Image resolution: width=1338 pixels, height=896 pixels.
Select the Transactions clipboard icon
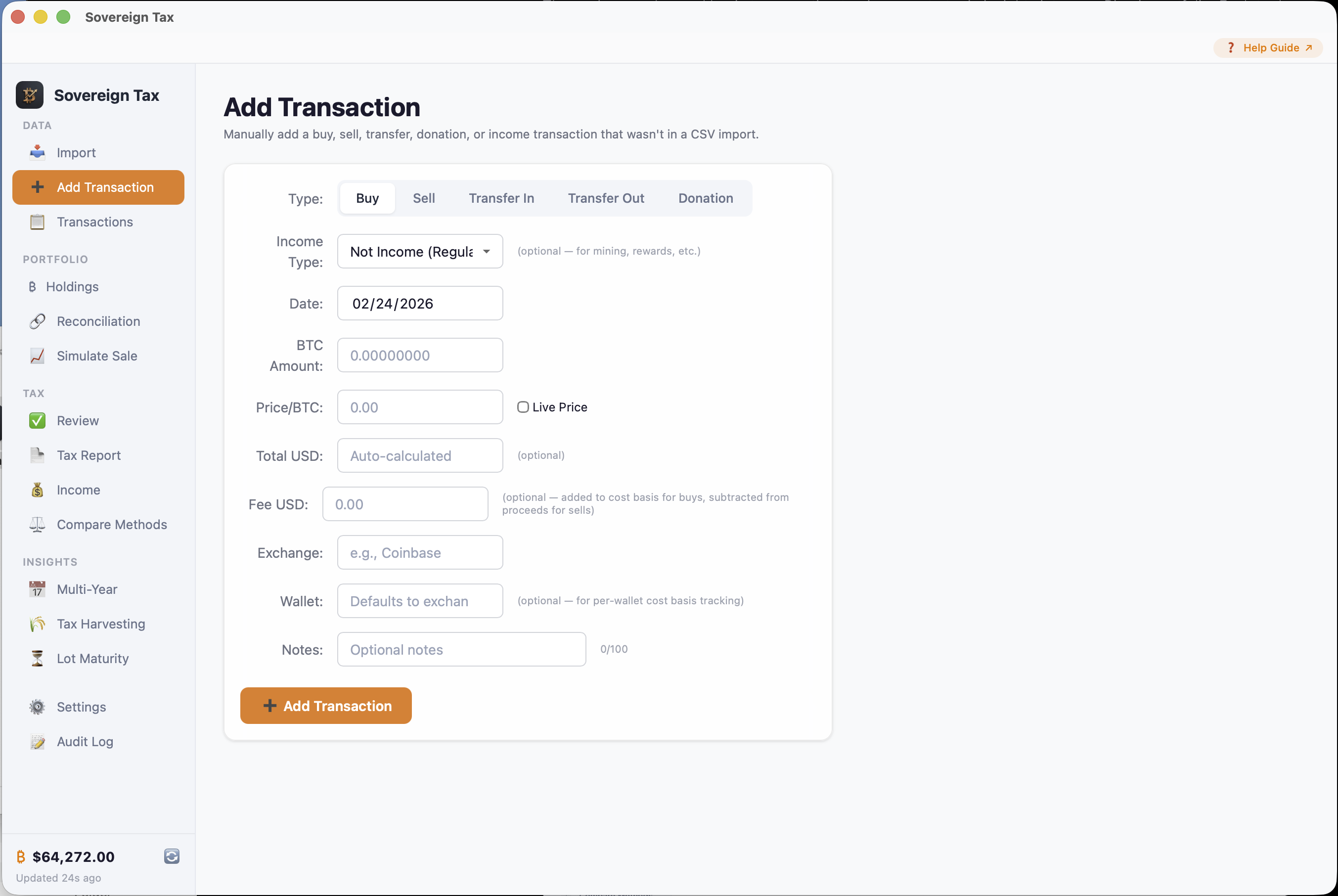click(x=37, y=222)
